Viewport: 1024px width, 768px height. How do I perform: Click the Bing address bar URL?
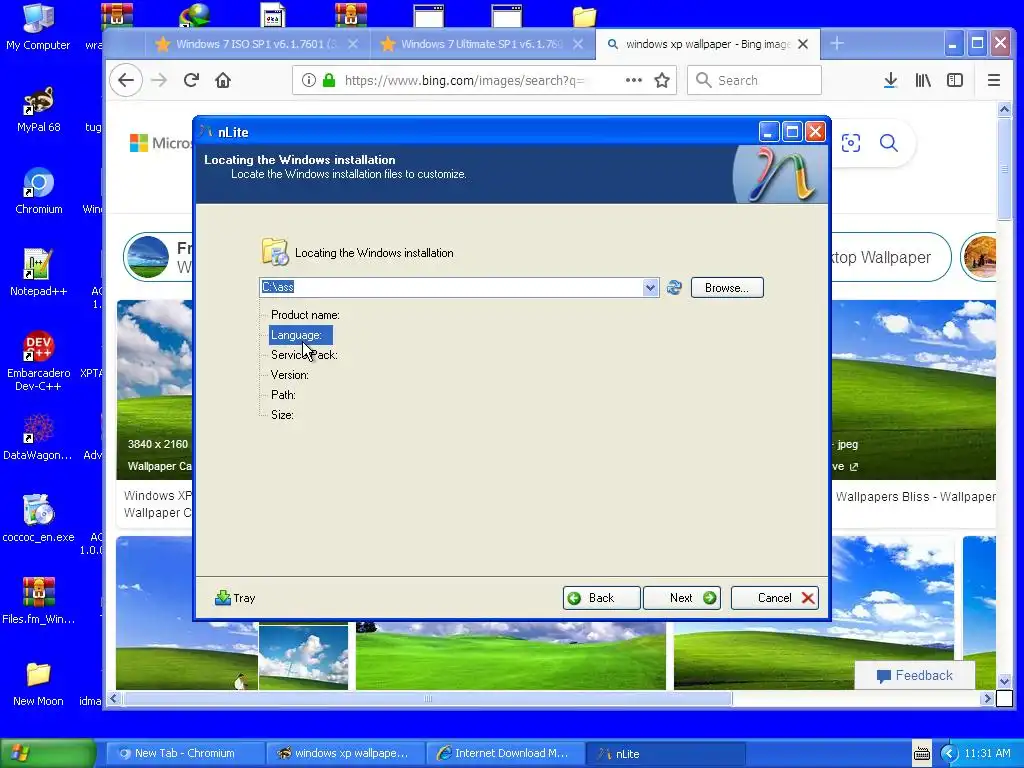465,80
